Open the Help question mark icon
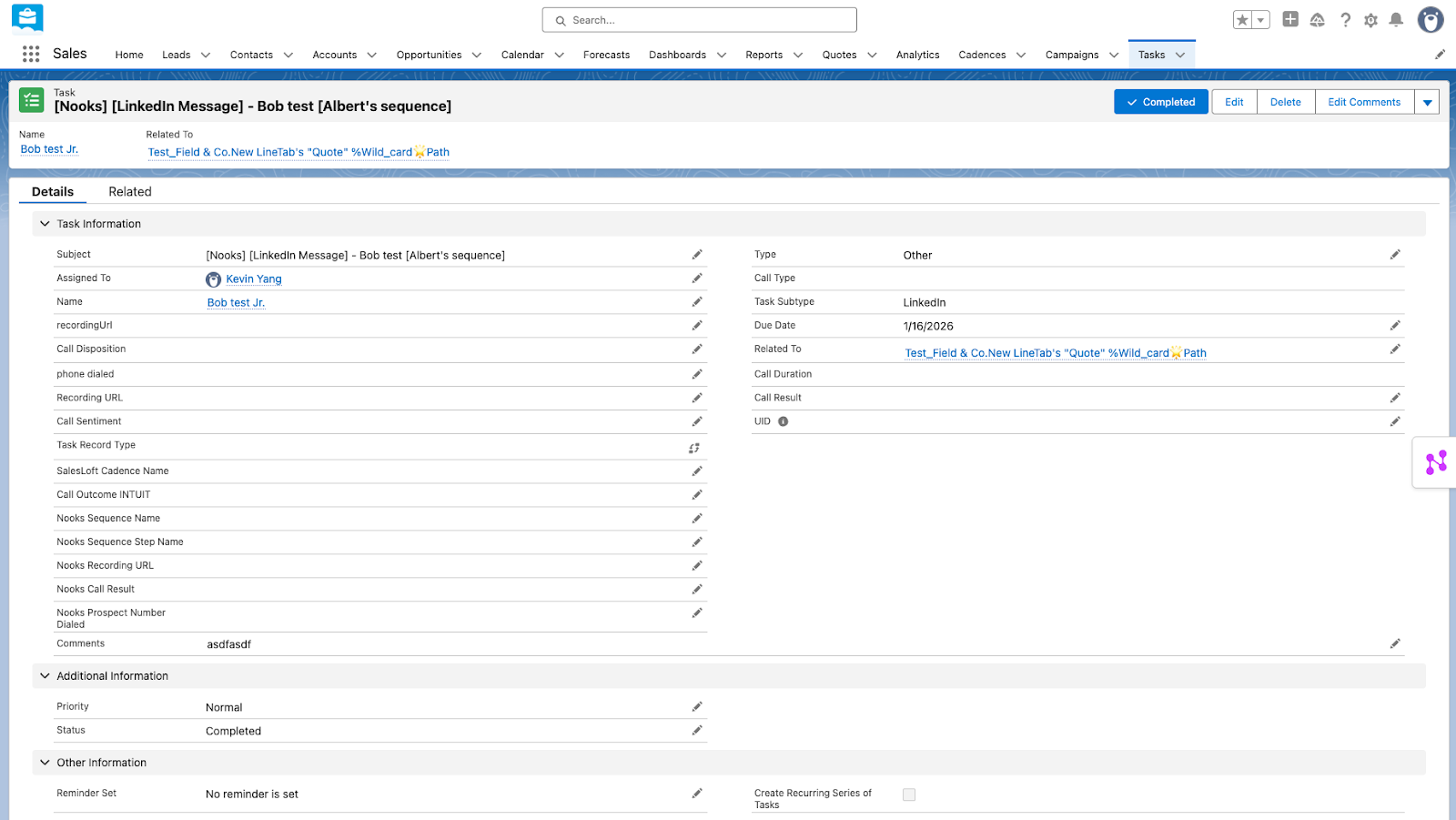The image size is (1456, 820). [1345, 20]
